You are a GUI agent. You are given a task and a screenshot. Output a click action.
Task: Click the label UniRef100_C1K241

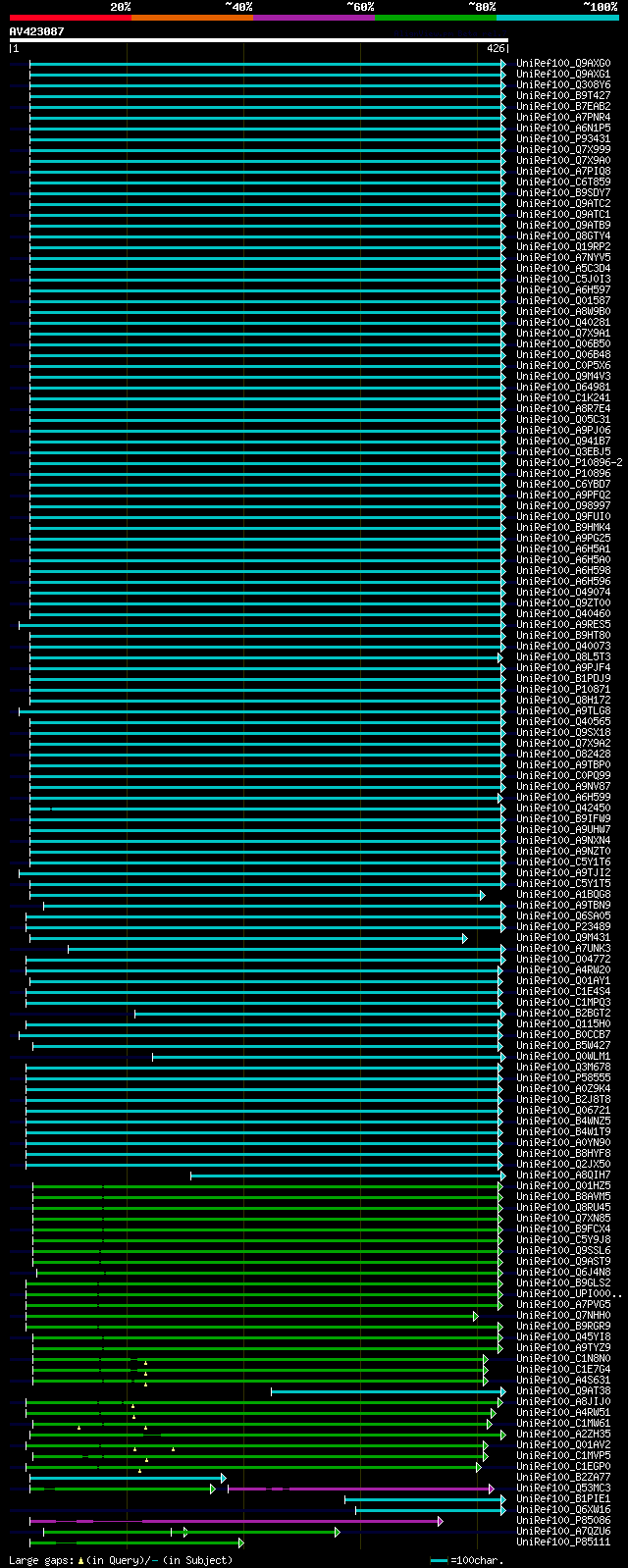pos(563,398)
